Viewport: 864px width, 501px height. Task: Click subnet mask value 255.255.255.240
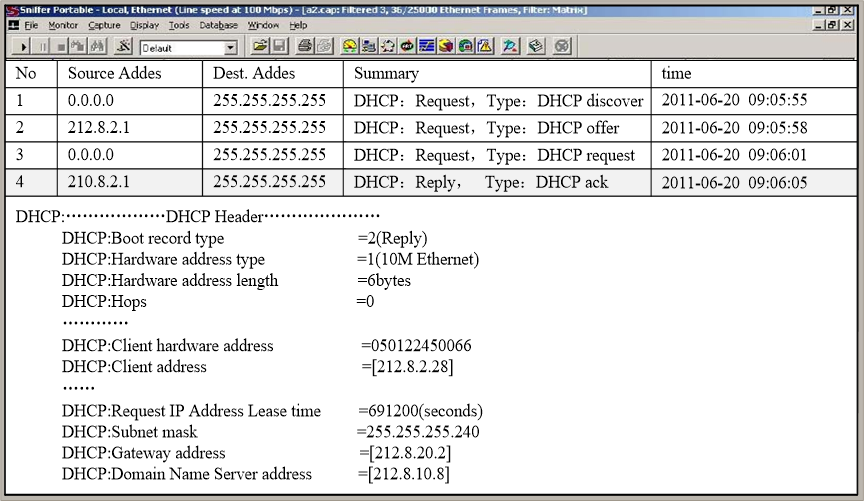[418, 432]
